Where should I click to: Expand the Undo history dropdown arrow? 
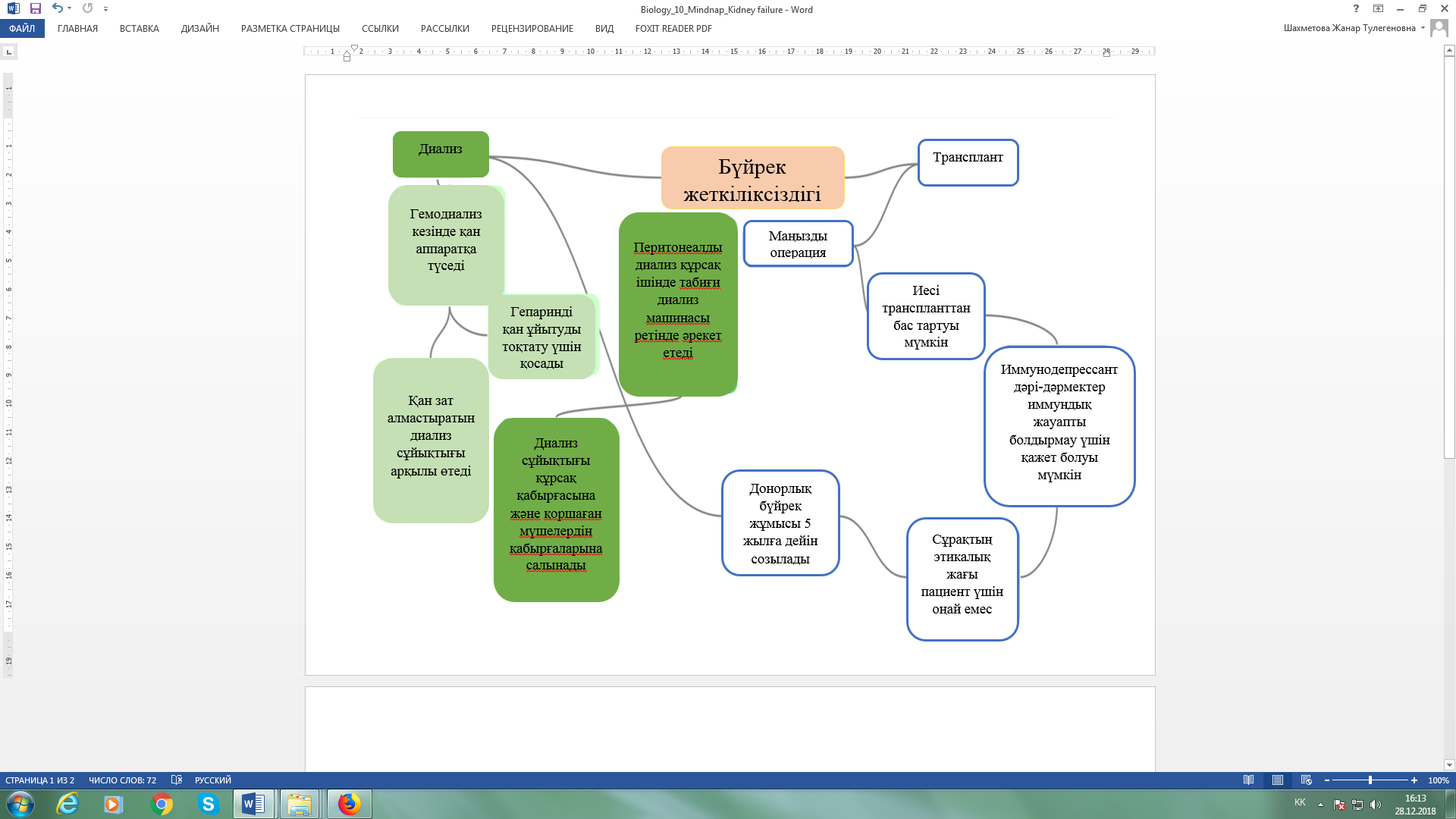coord(69,9)
